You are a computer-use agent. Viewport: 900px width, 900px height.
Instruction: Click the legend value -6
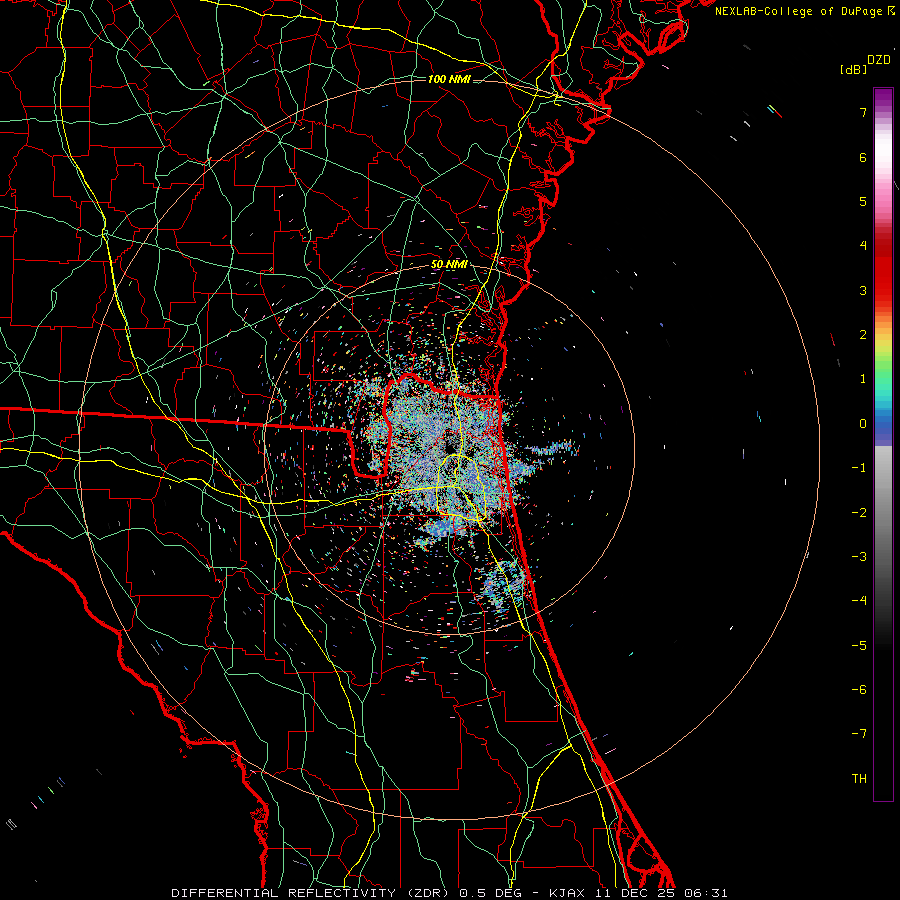(859, 690)
